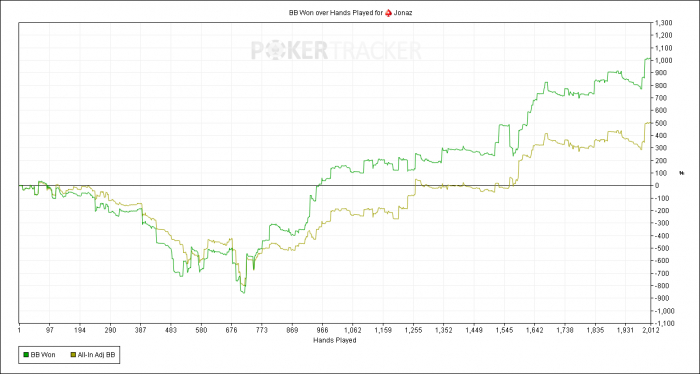Click x-axis tick label '97'
Image resolution: width=700 pixels, height=374 pixels.
(50, 331)
